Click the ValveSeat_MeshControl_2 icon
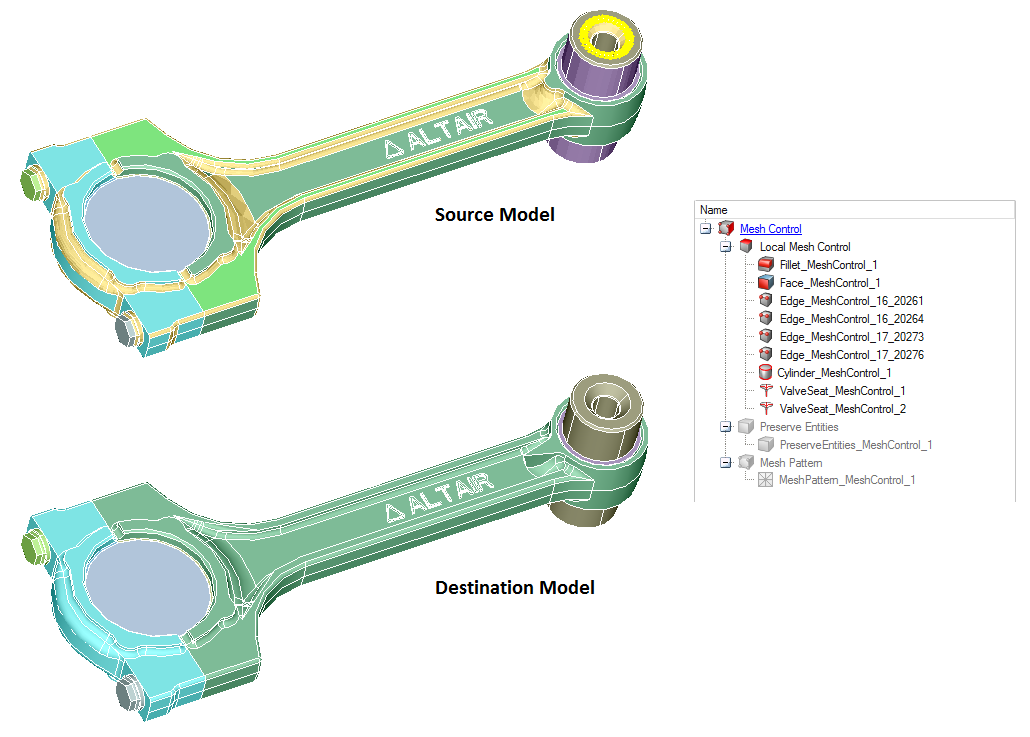The height and width of the screenshot is (737, 1030). 766,409
